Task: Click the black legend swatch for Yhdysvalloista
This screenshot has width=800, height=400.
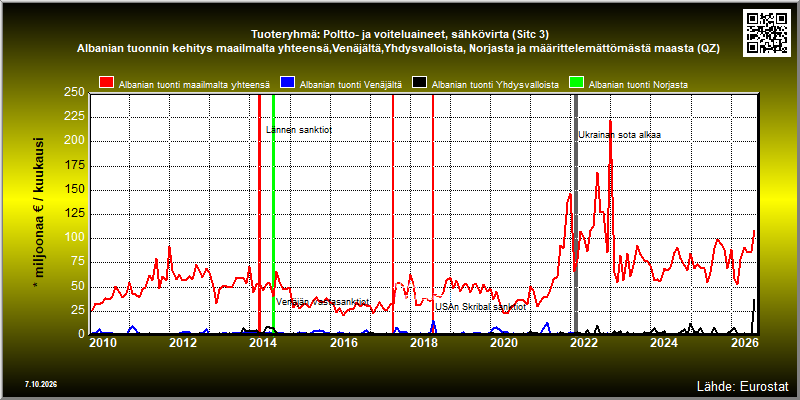Action: (420, 83)
